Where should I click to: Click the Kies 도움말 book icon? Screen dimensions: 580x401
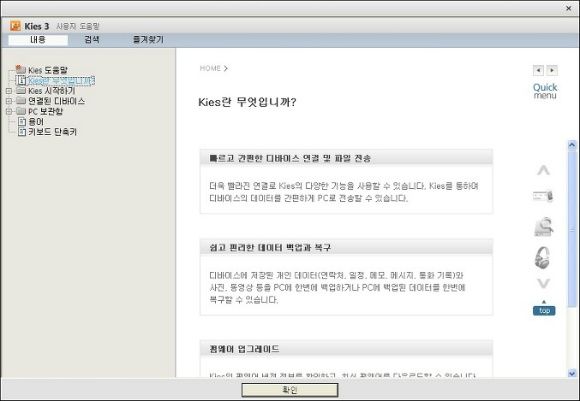(x=21, y=69)
